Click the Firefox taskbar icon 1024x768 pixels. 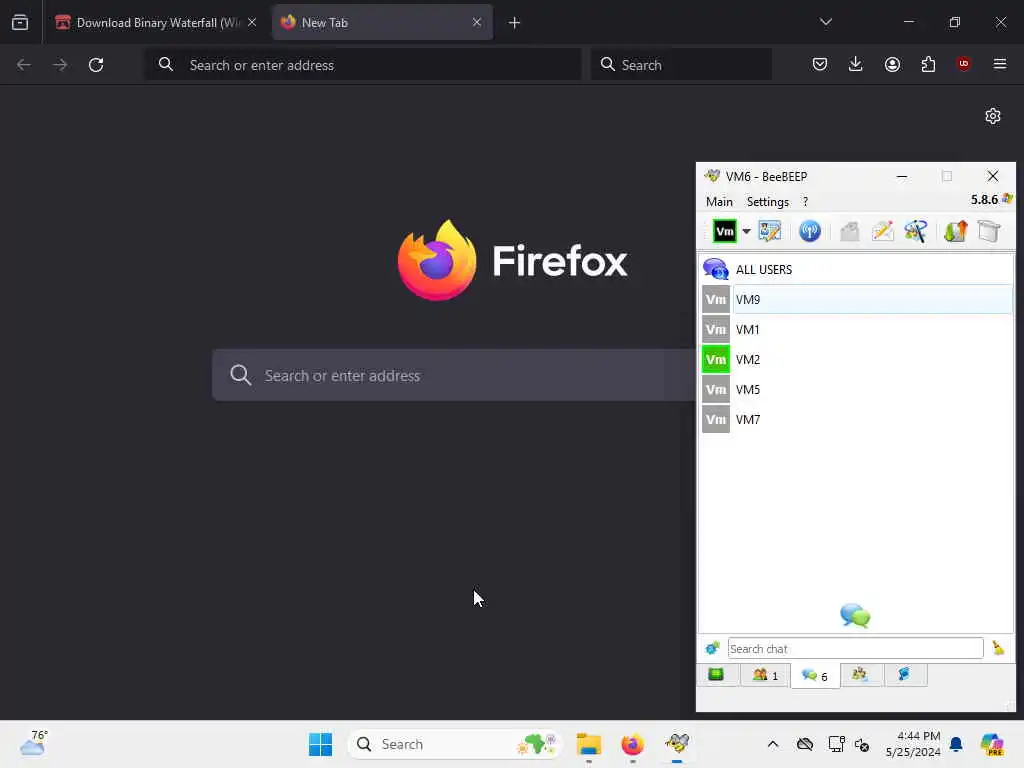click(632, 744)
